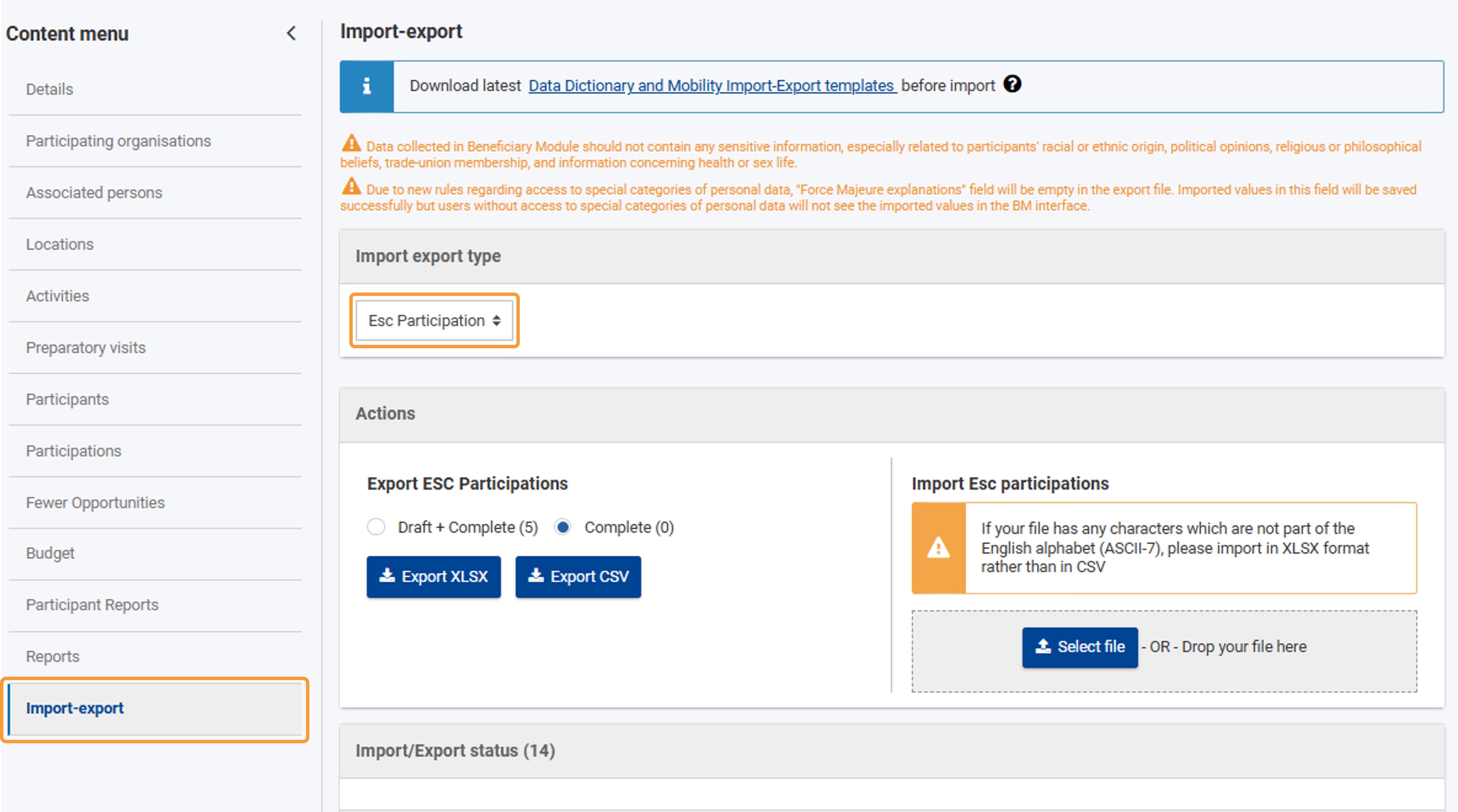
Task: Click the Content menu heading
Action: 67,34
